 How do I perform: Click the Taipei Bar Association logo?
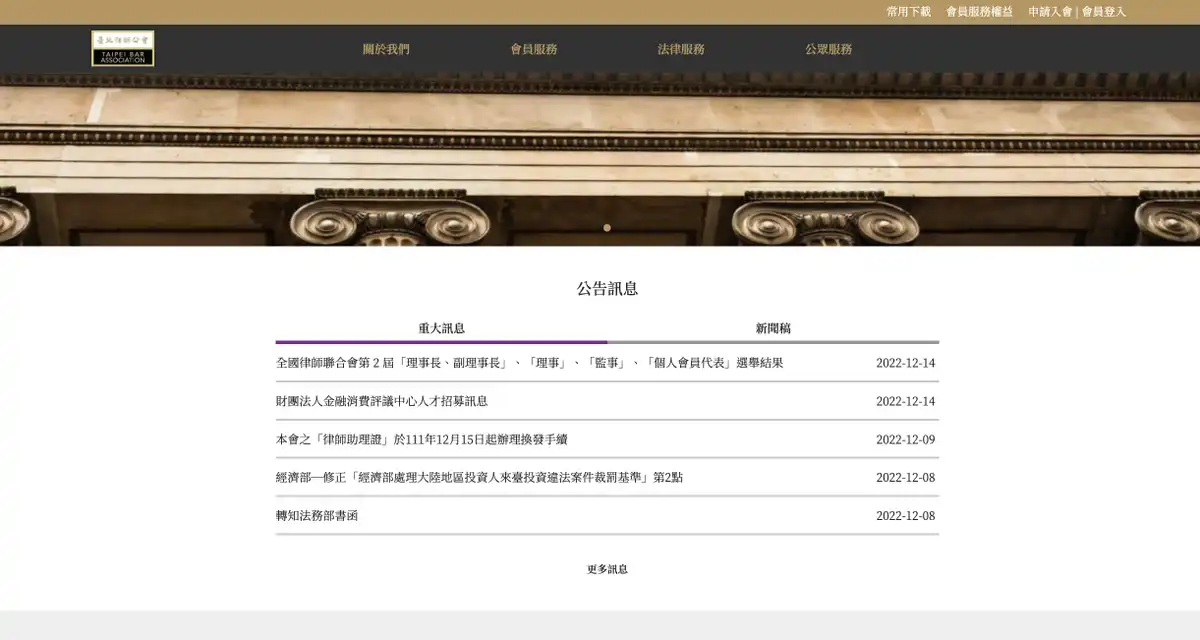123,48
